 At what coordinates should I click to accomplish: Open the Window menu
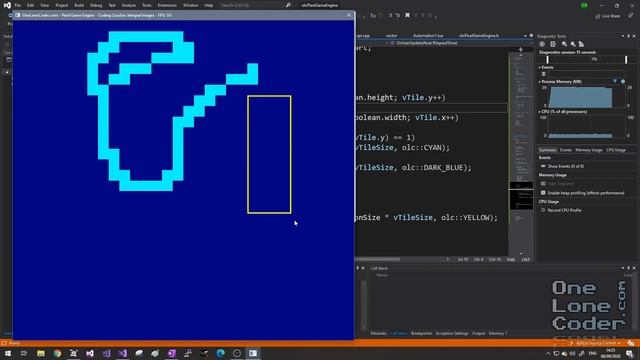click(x=190, y=5)
